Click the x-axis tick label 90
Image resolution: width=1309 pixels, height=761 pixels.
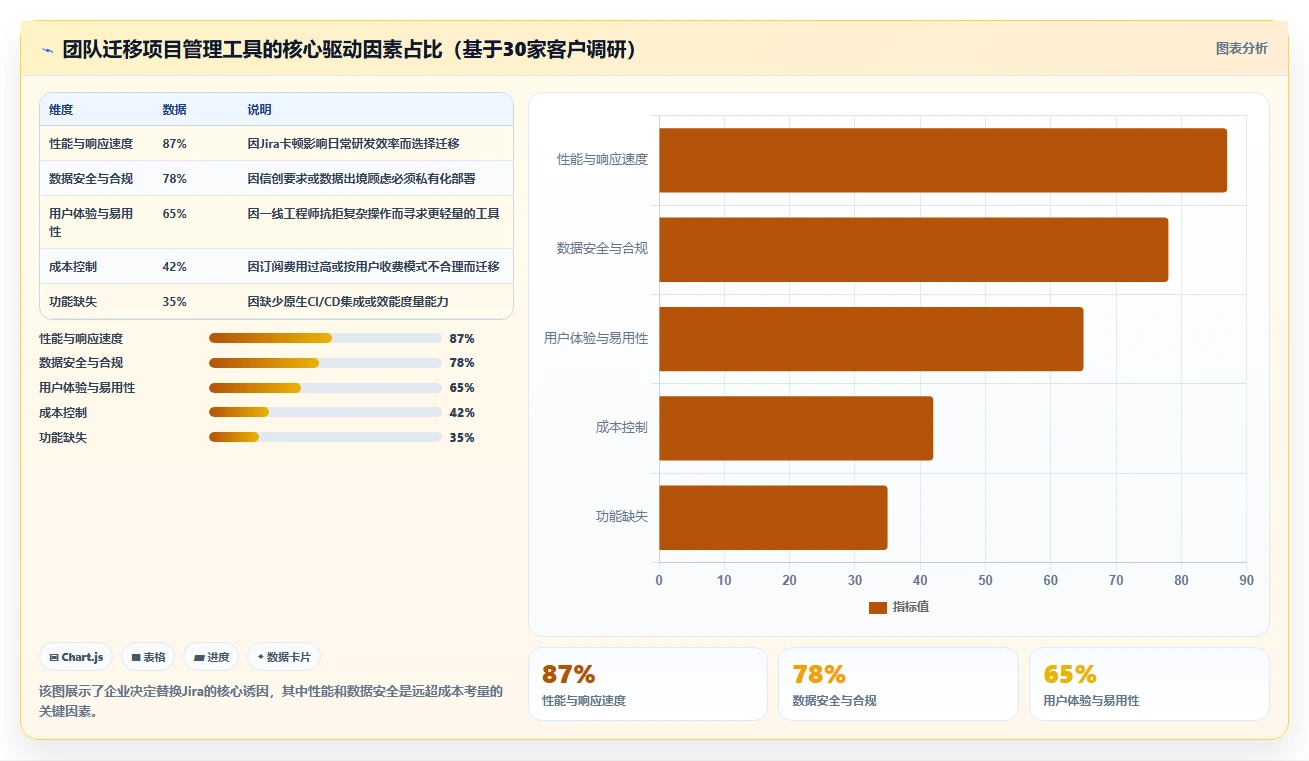tap(1246, 581)
